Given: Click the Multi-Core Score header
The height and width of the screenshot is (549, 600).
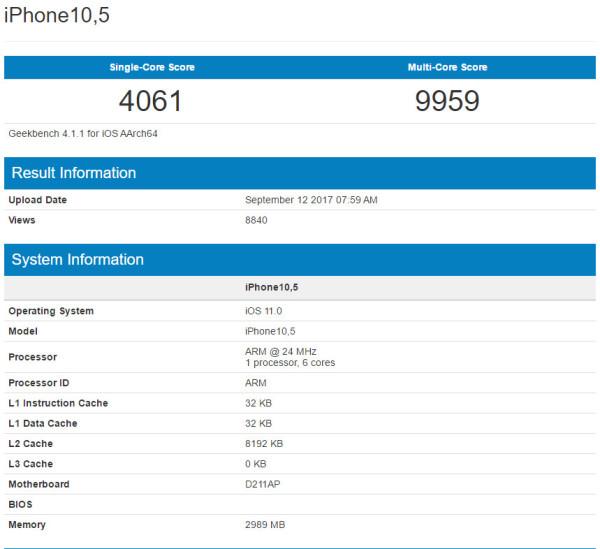Looking at the screenshot, I should (x=447, y=67).
